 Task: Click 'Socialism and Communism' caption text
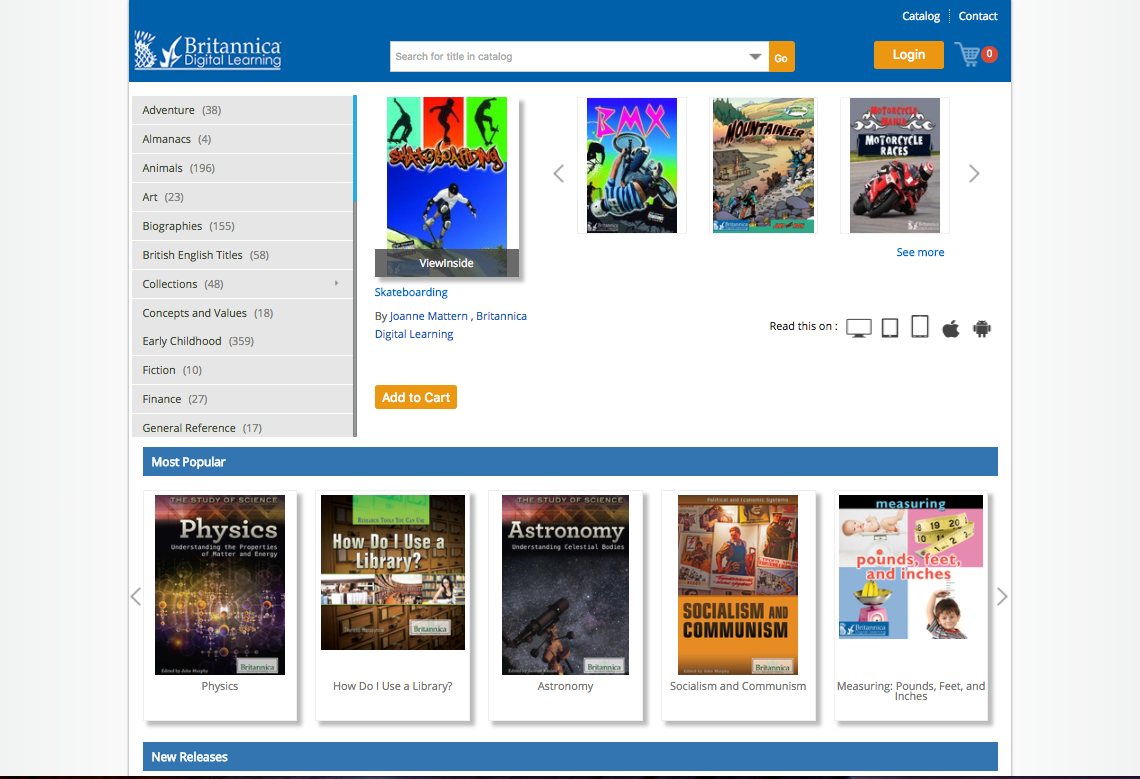738,686
